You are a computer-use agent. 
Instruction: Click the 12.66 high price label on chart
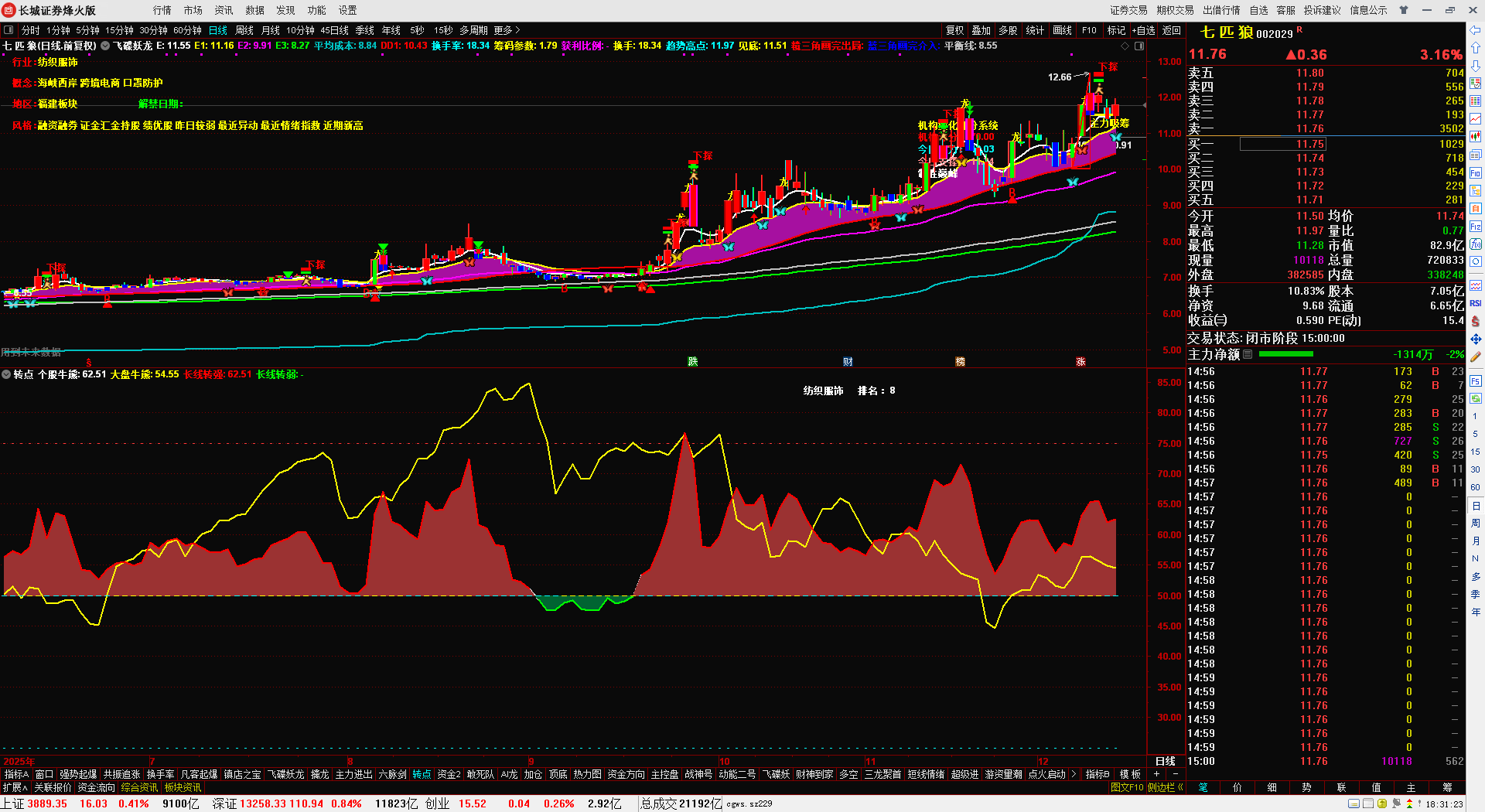click(1060, 77)
